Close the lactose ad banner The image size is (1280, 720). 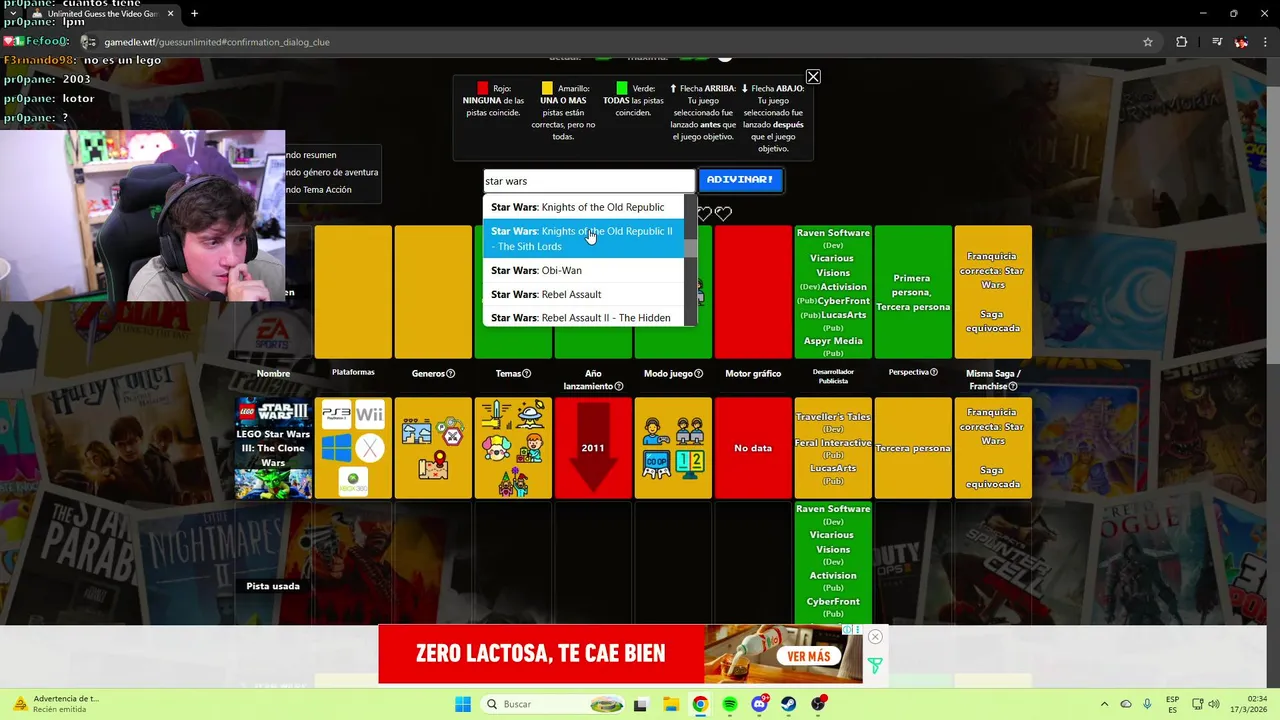coord(875,637)
